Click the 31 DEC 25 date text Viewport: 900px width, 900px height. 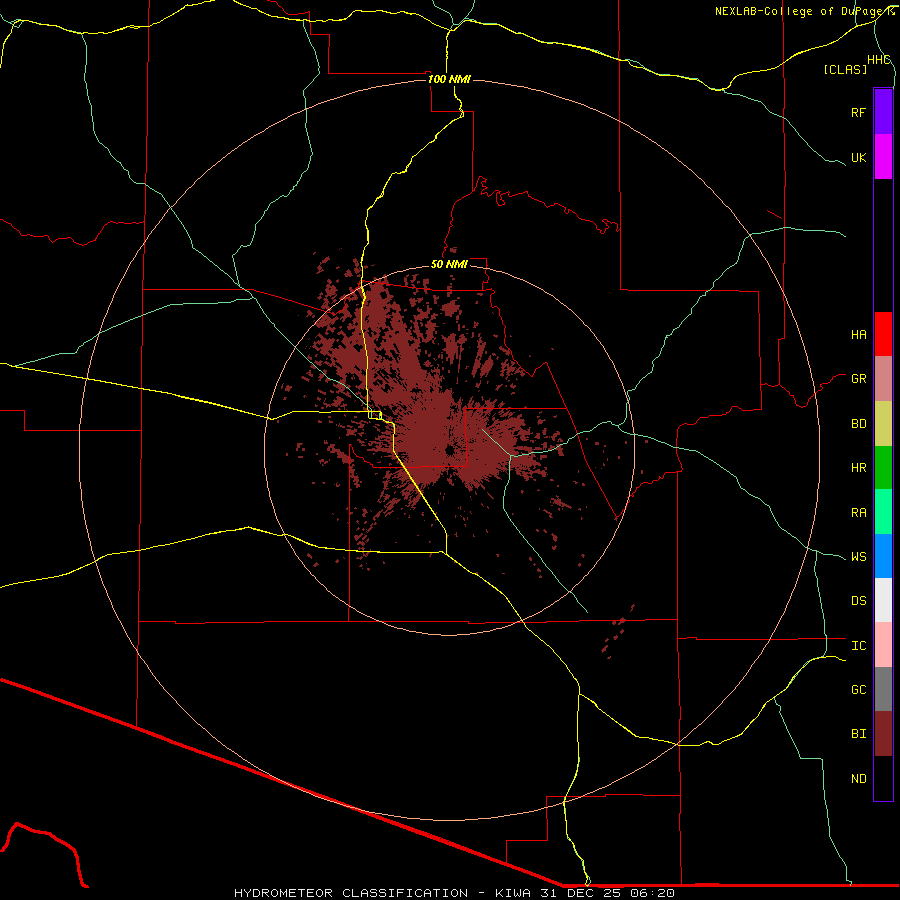582,893
